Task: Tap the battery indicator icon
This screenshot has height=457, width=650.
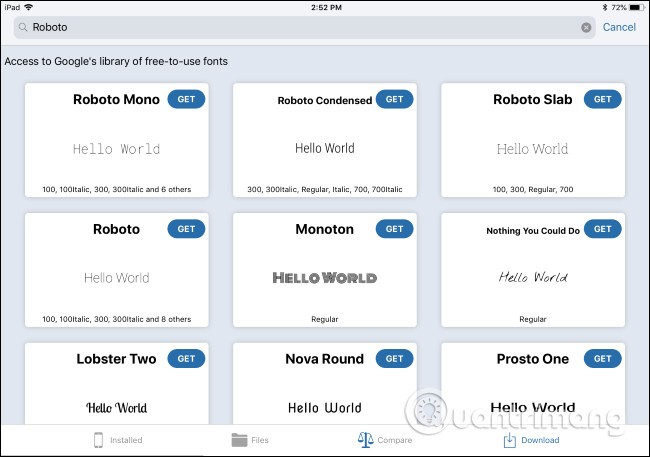Action: [636, 7]
